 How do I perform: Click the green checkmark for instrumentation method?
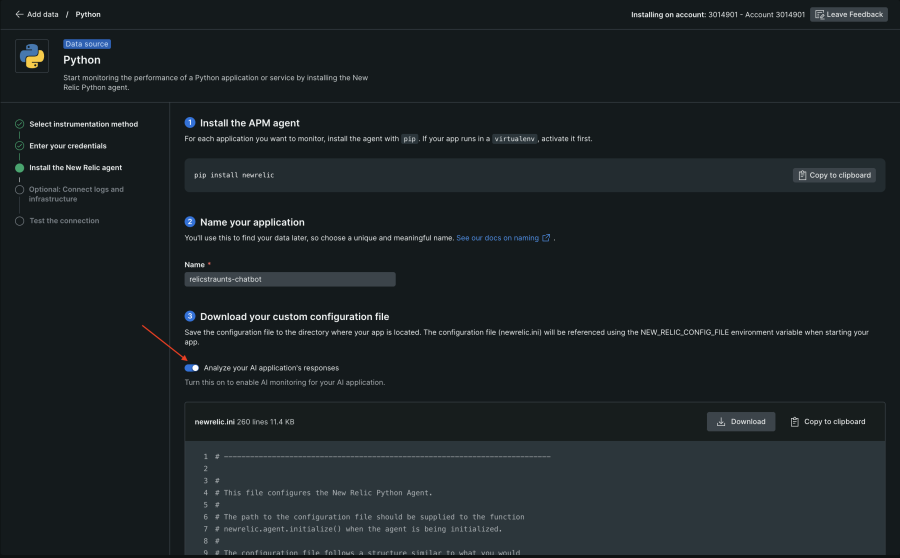(x=19, y=124)
